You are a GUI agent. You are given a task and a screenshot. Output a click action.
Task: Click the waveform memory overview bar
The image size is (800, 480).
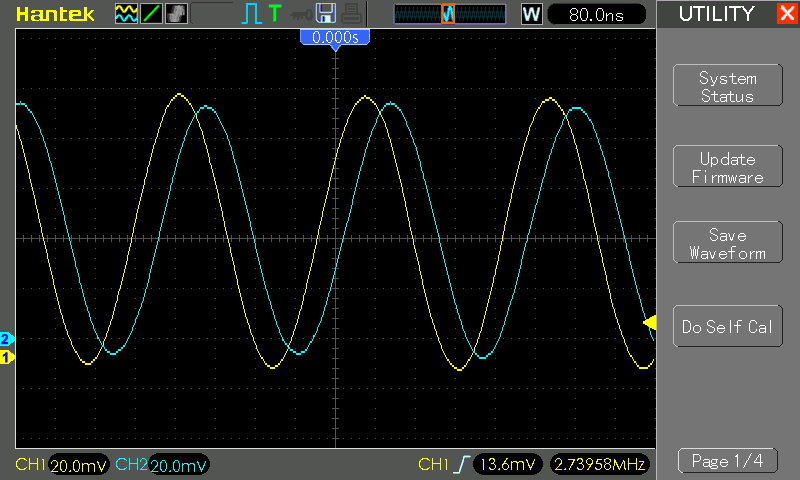(449, 14)
